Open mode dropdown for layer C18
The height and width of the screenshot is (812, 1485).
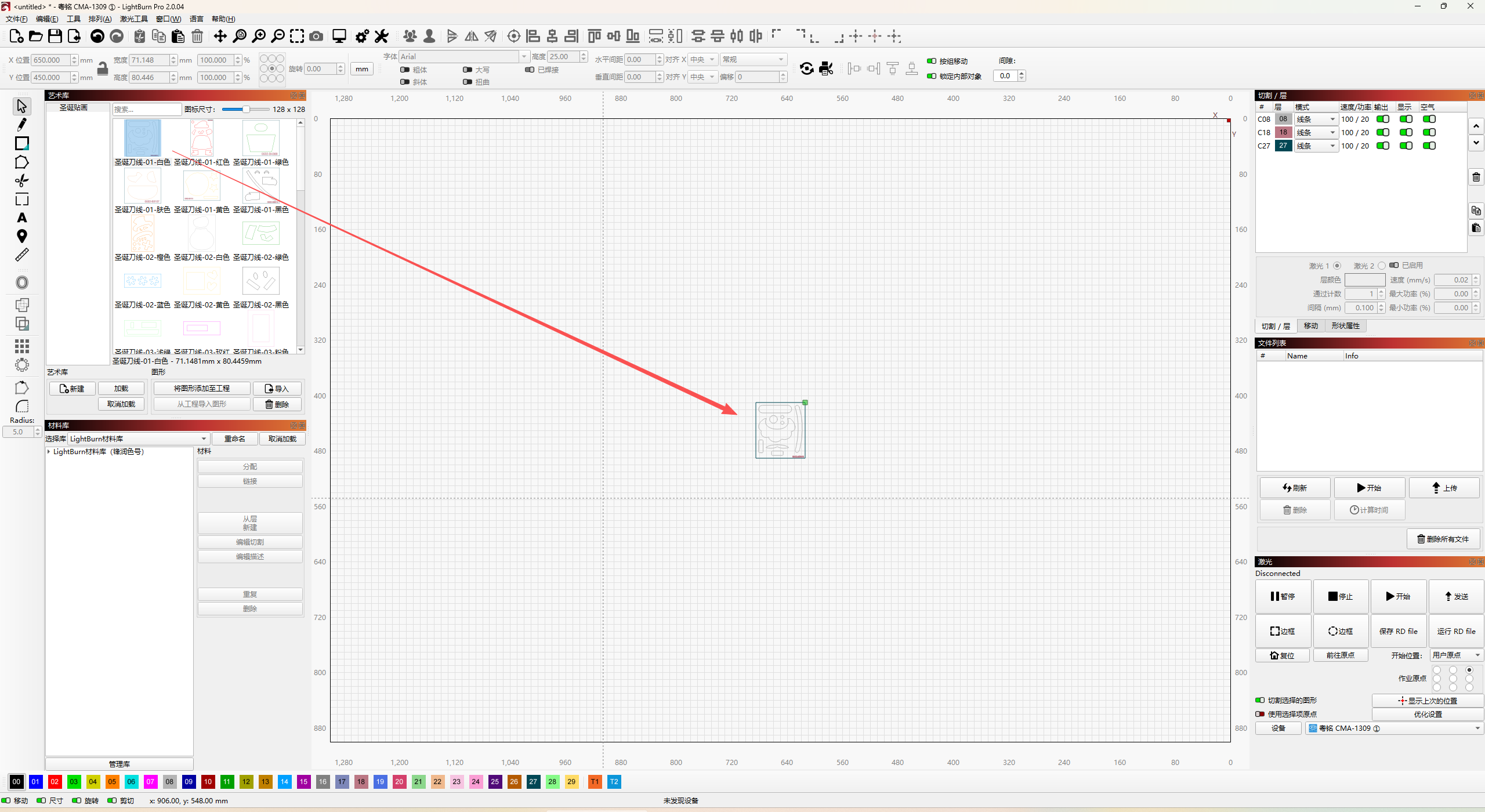(1316, 133)
